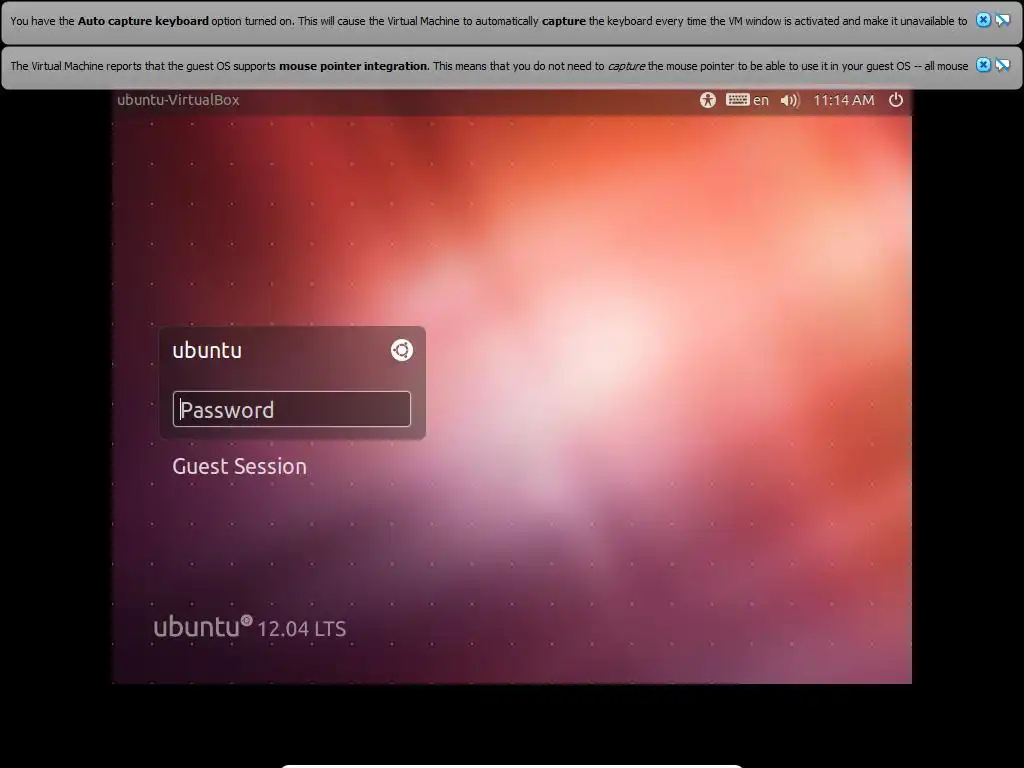Open the 11:14 AM clock indicator

(844, 100)
